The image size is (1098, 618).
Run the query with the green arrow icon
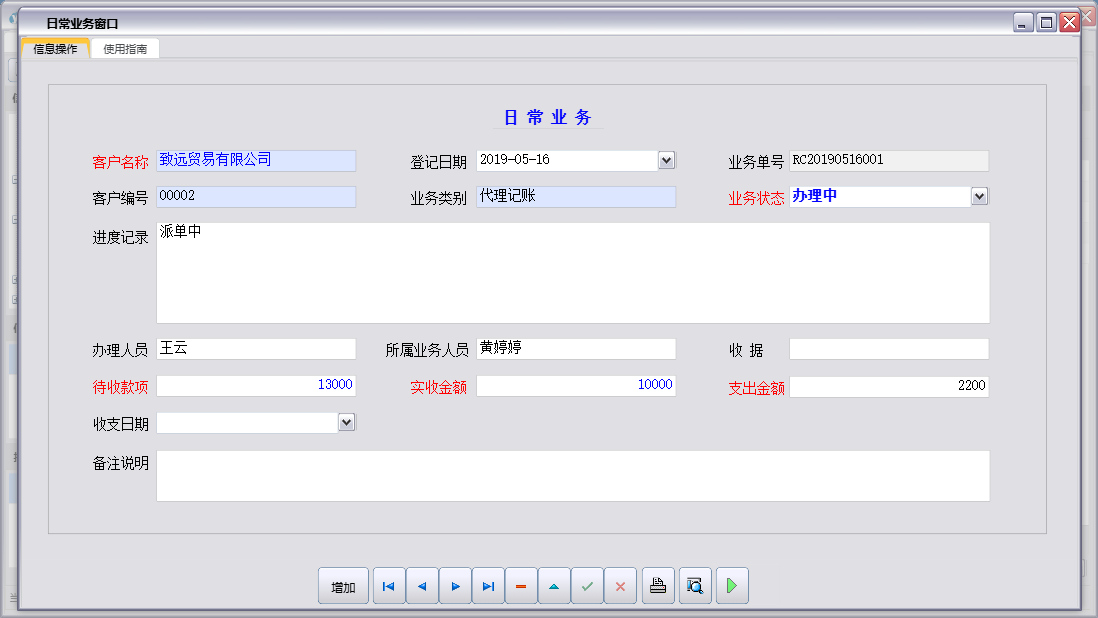coord(731,586)
